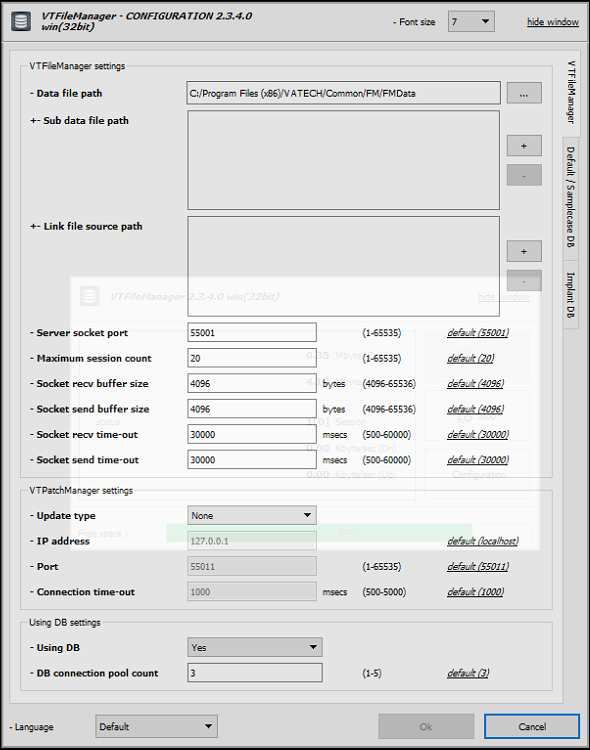Click the default (1000) time-out link
Viewport: 590px width, 750px height.
[x=475, y=592]
